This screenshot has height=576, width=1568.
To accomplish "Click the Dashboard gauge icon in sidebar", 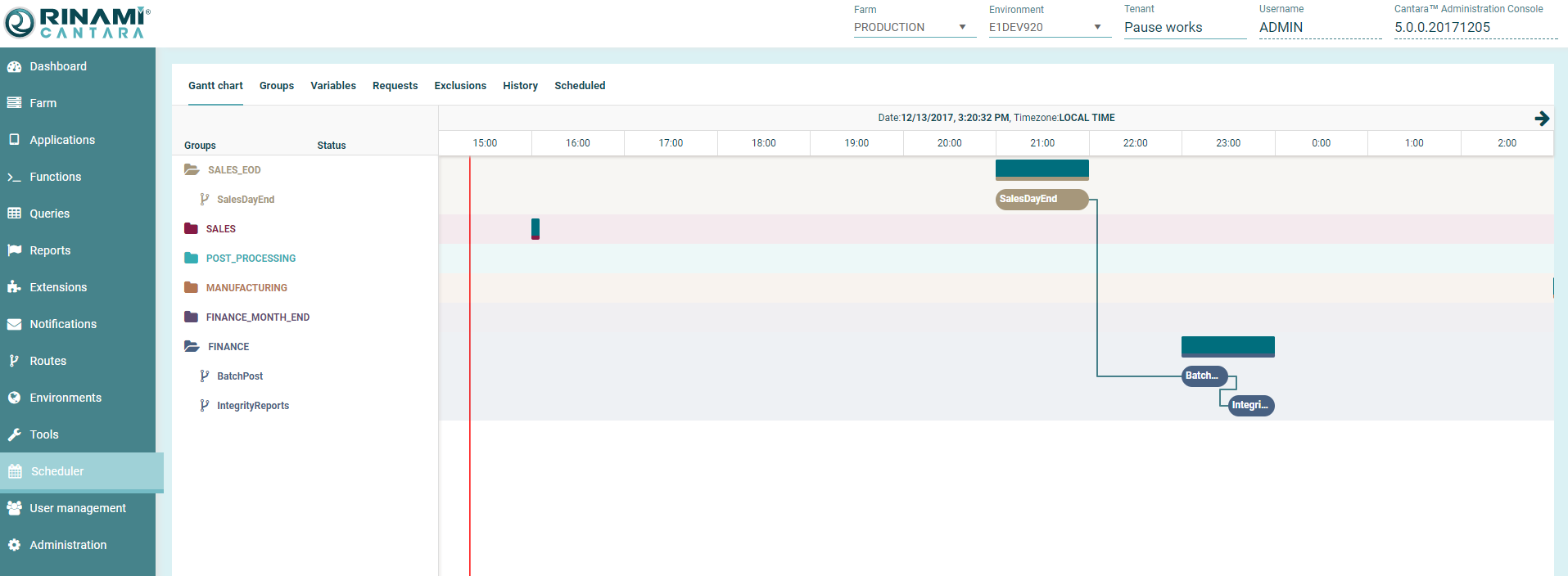I will 14,66.
